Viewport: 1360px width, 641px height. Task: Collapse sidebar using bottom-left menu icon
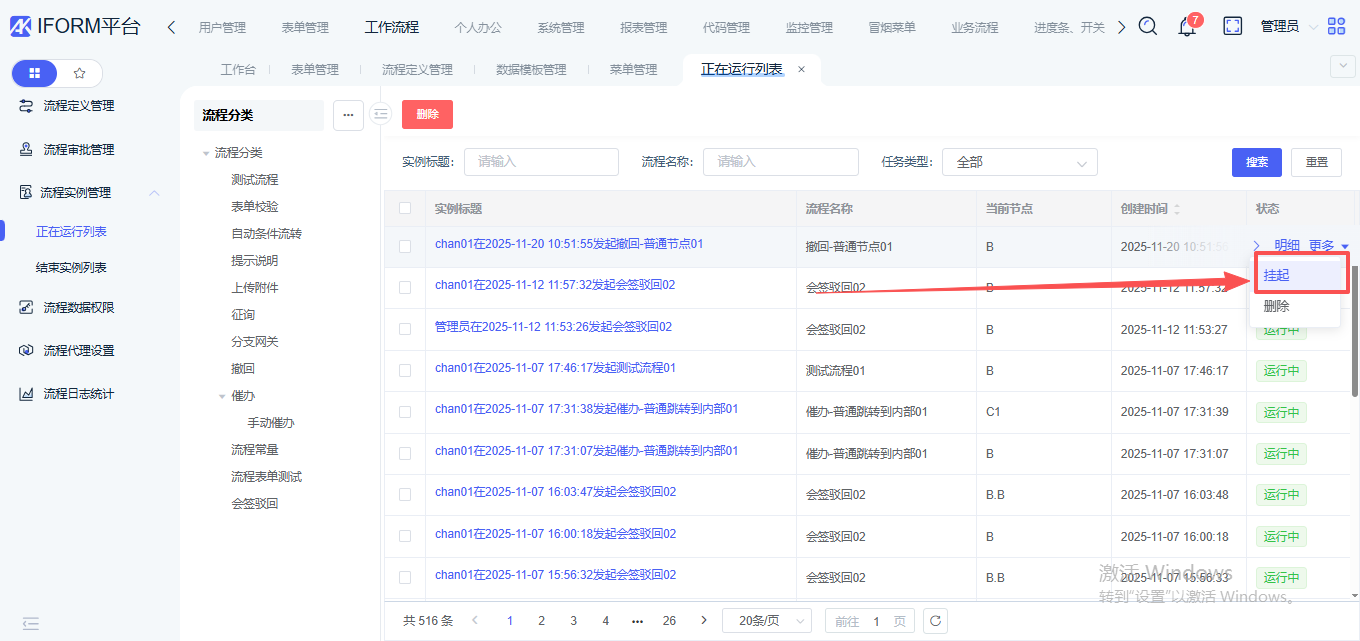pyautogui.click(x=31, y=623)
